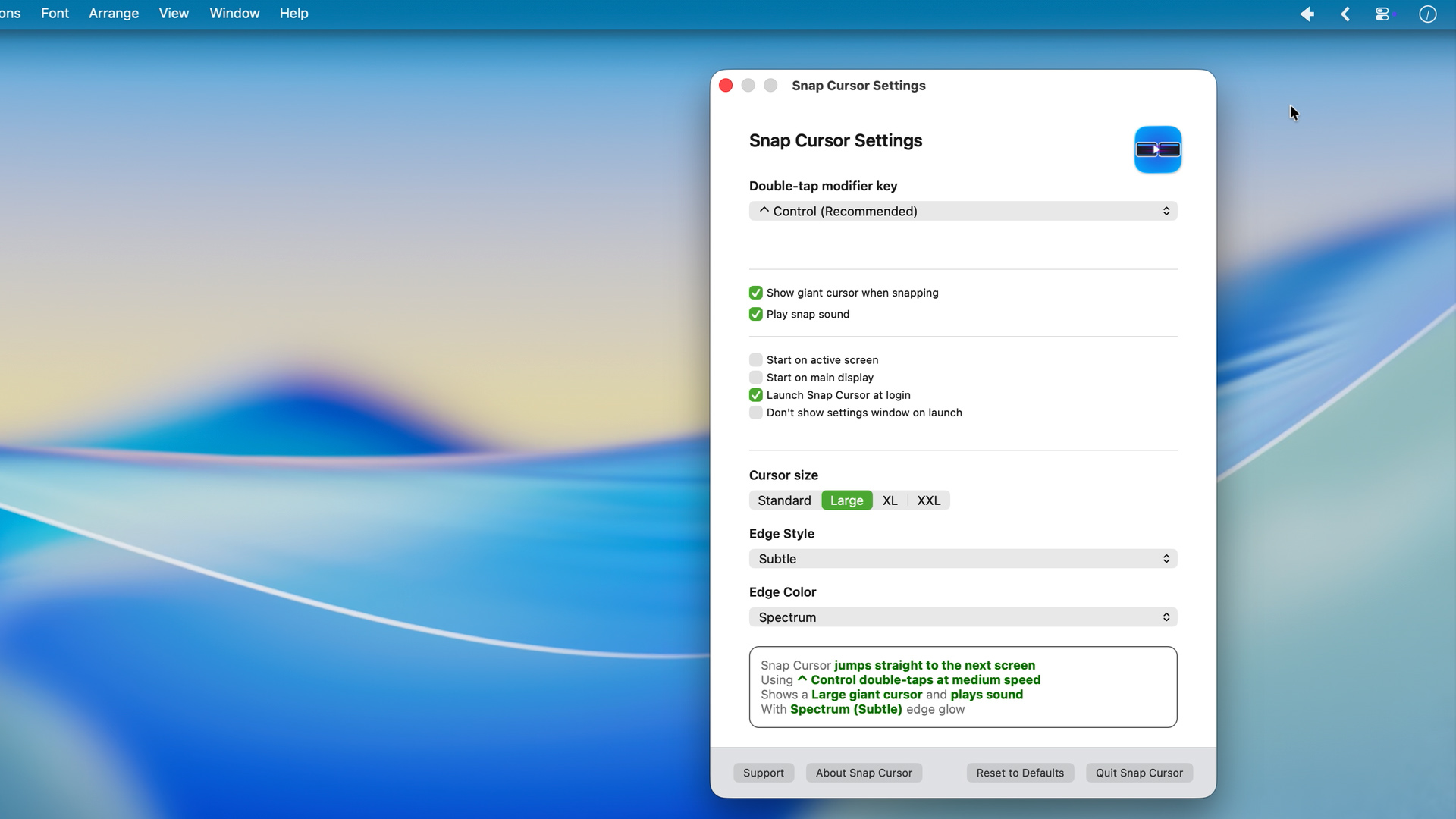Select the XXL cursor size

click(x=928, y=500)
